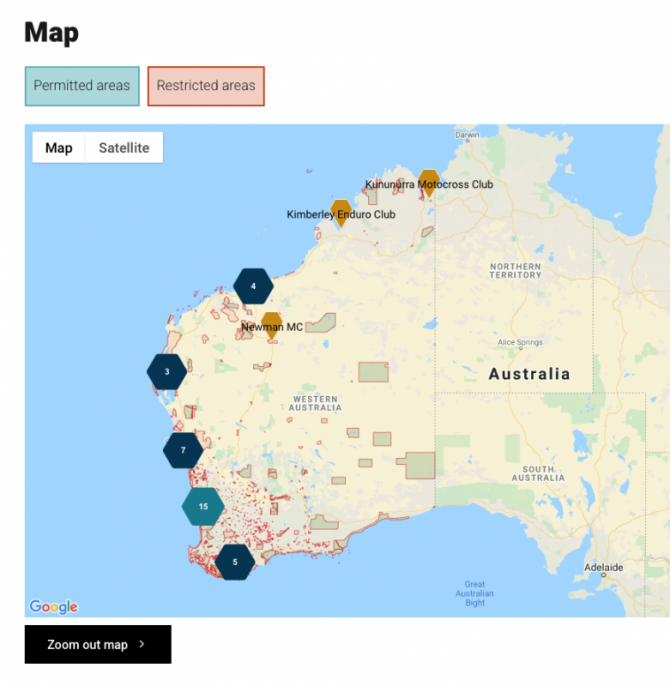The image size is (670, 686).
Task: Open the cluster marker labeled 7
Action: pos(183,450)
